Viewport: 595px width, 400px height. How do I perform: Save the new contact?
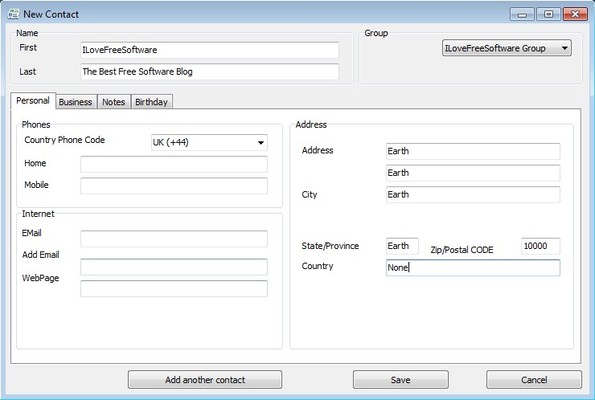pos(401,380)
